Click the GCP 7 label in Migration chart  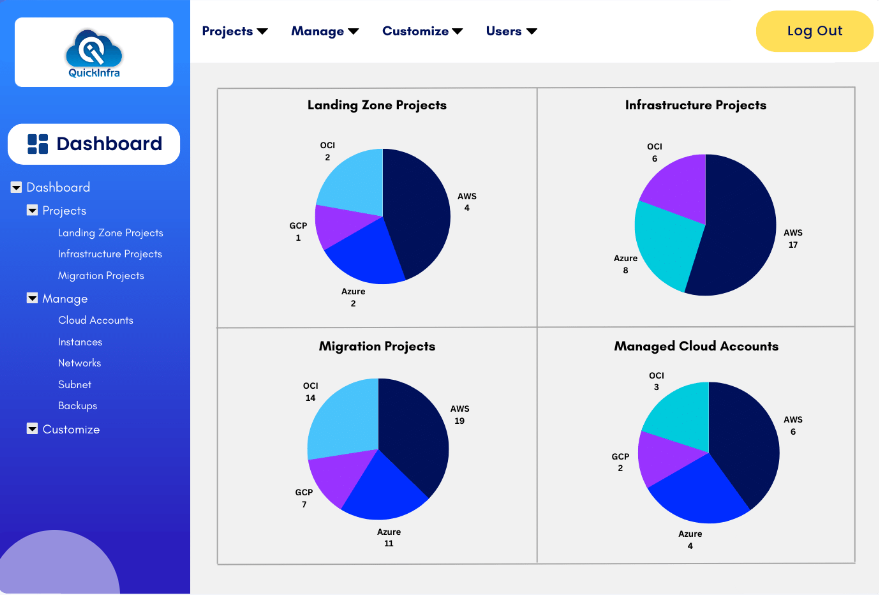point(304,498)
